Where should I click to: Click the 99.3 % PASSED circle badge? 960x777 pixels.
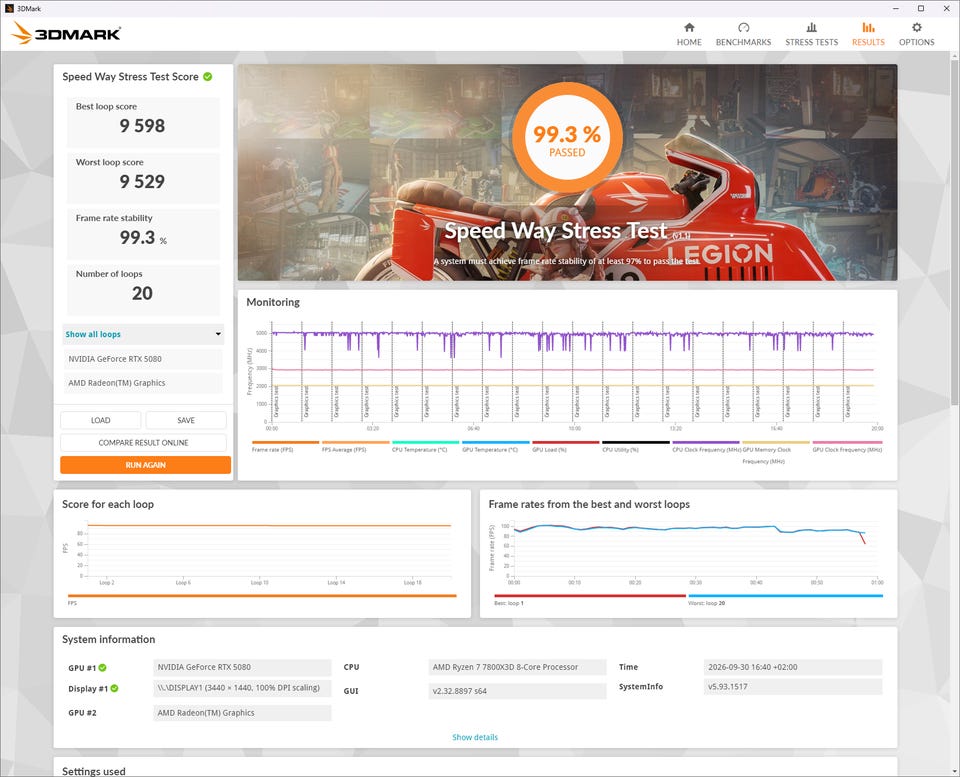tap(567, 137)
